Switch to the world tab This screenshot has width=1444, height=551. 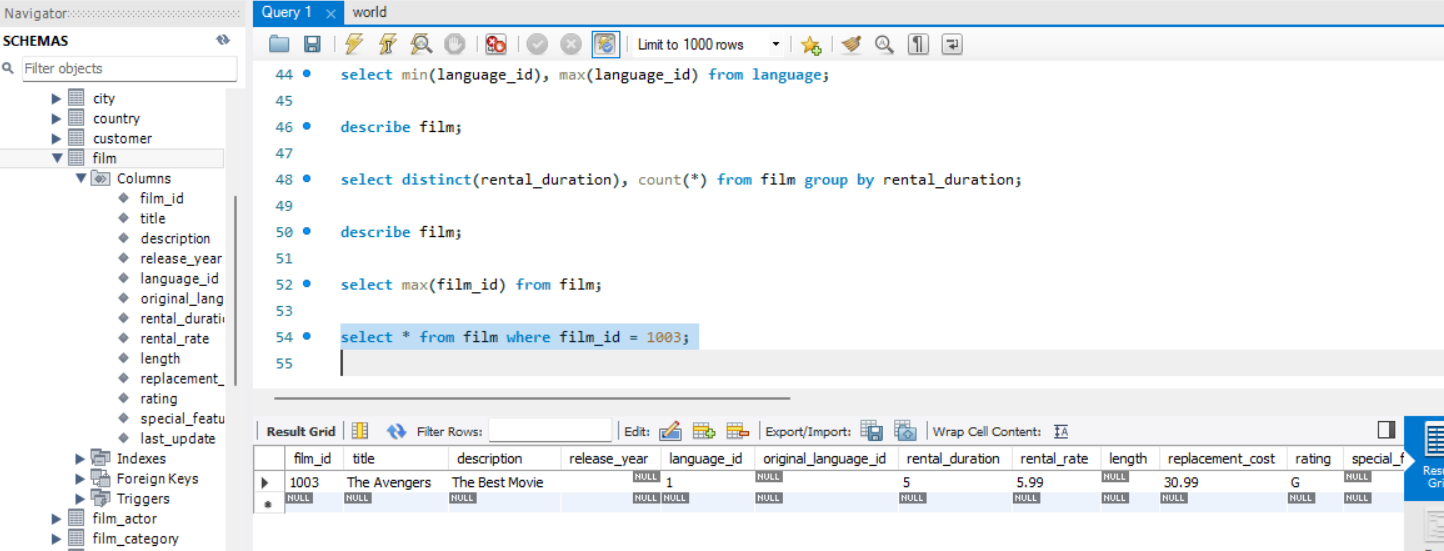(x=370, y=12)
